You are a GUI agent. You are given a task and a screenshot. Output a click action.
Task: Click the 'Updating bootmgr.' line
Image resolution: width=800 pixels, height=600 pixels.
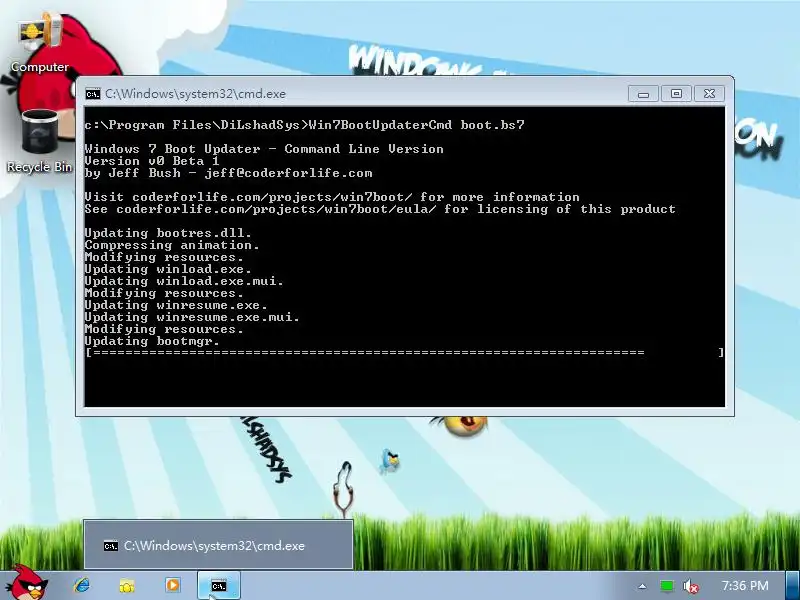[x=152, y=341]
